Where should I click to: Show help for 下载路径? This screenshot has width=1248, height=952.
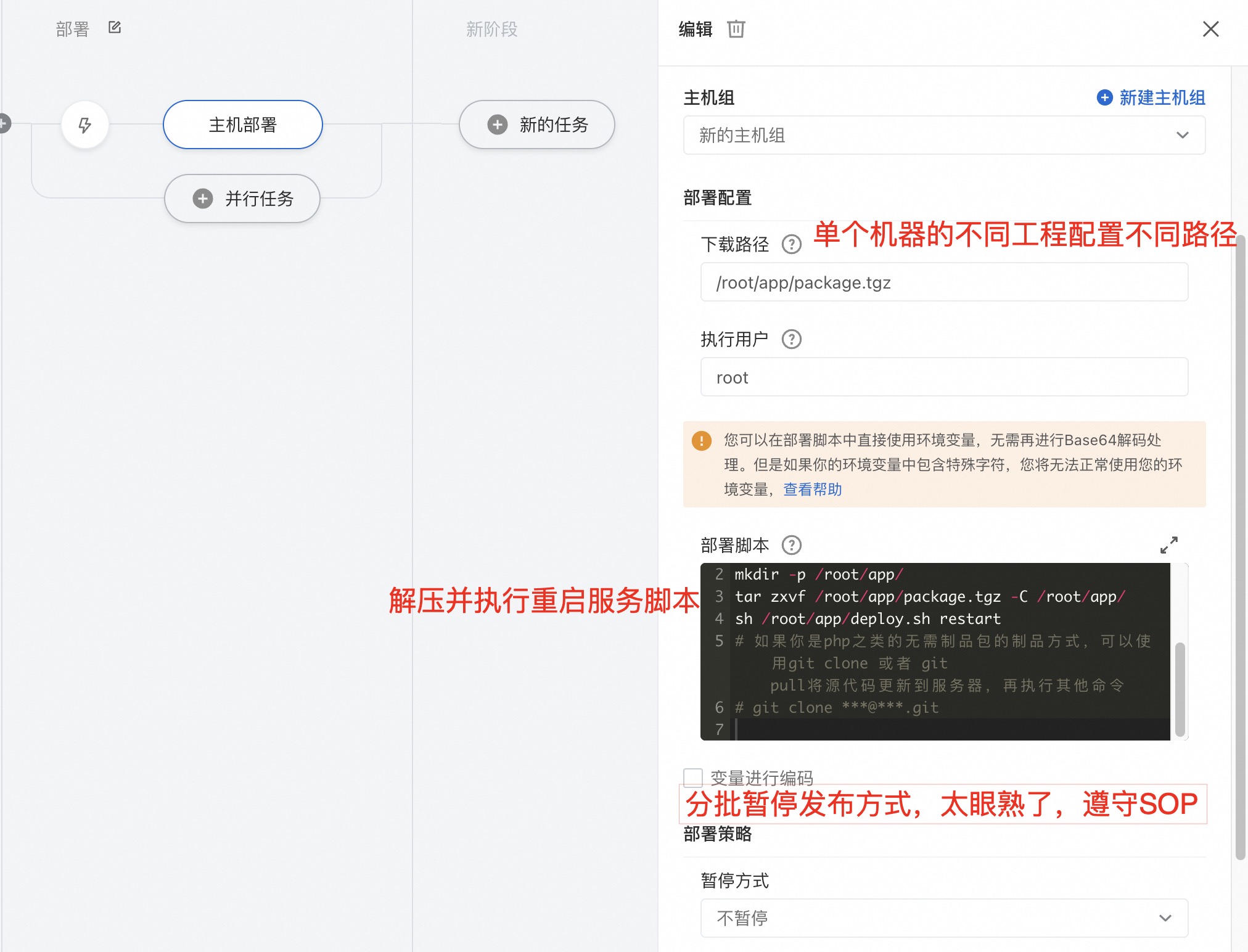pos(792,245)
